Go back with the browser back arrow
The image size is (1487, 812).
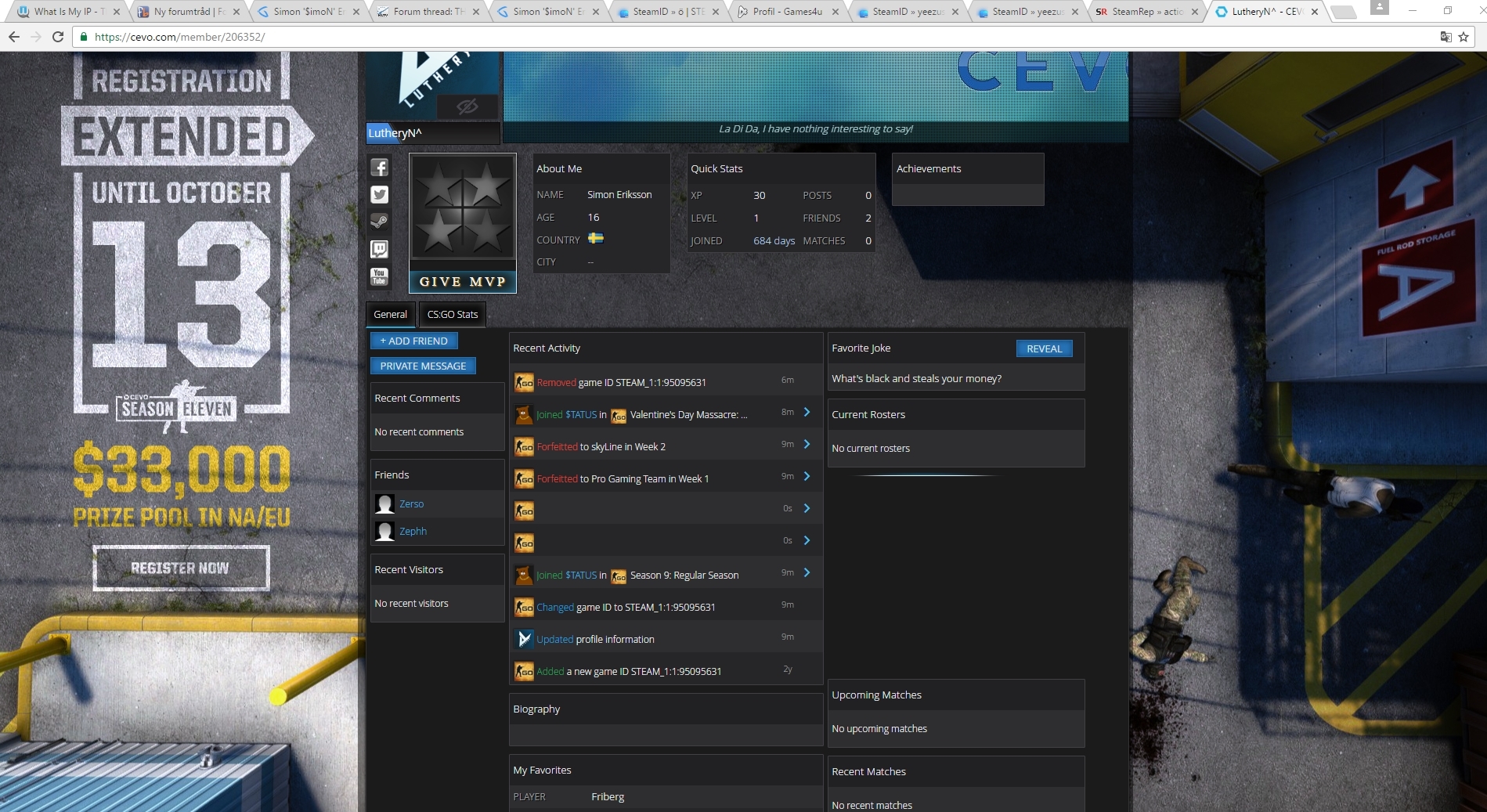13,37
